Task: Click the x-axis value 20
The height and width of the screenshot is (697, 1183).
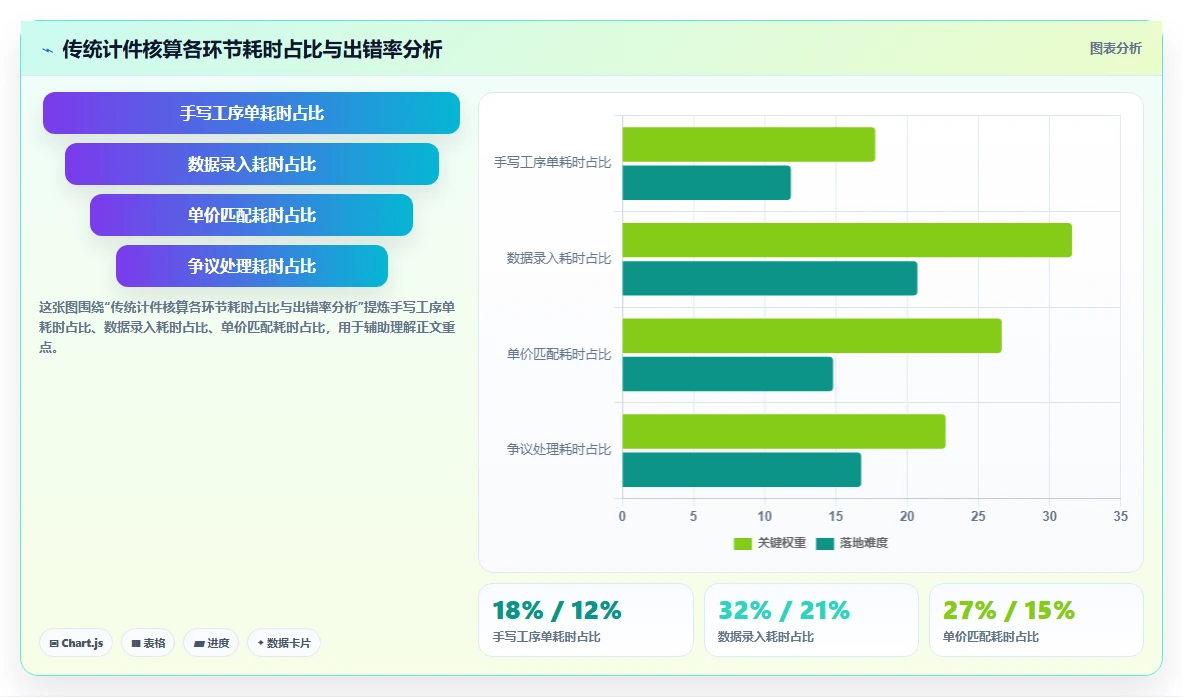Action: pyautogui.click(x=907, y=517)
